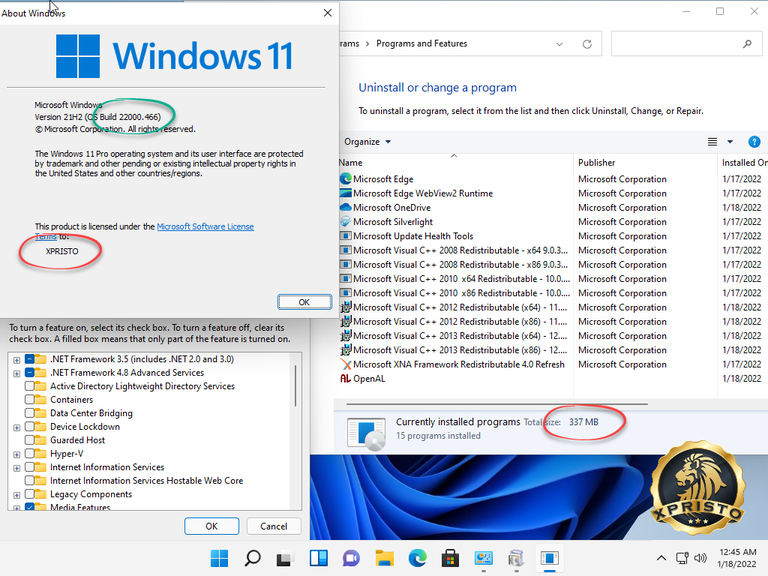The image size is (768, 576).
Task: Click the Control Panel search field
Action: click(686, 44)
